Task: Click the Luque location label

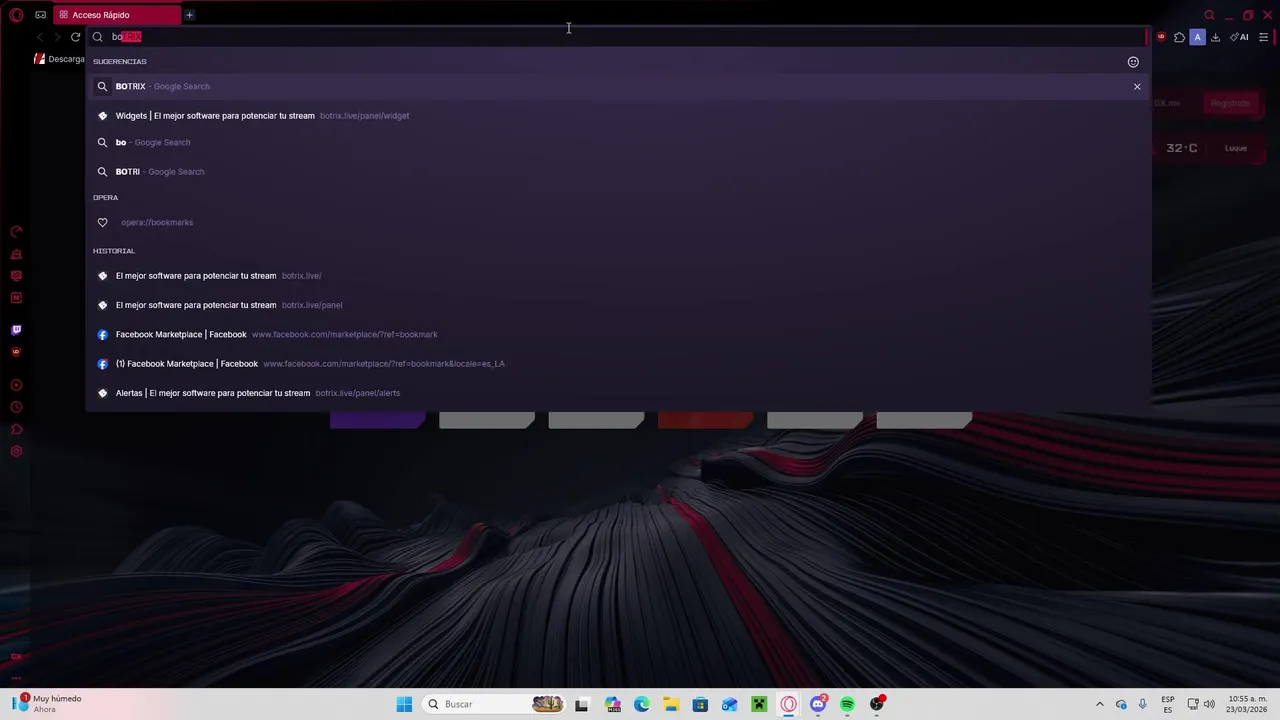Action: (x=1236, y=148)
